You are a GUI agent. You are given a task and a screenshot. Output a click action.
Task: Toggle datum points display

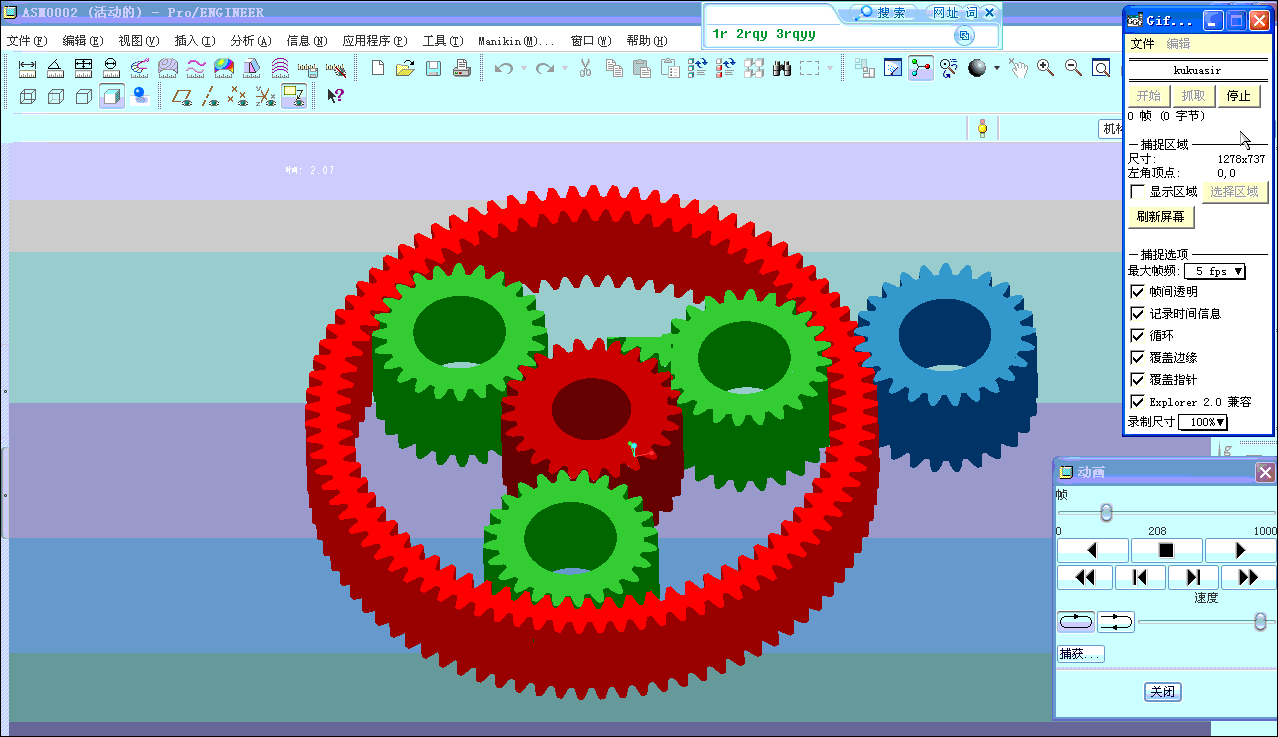pyautogui.click(x=237, y=96)
